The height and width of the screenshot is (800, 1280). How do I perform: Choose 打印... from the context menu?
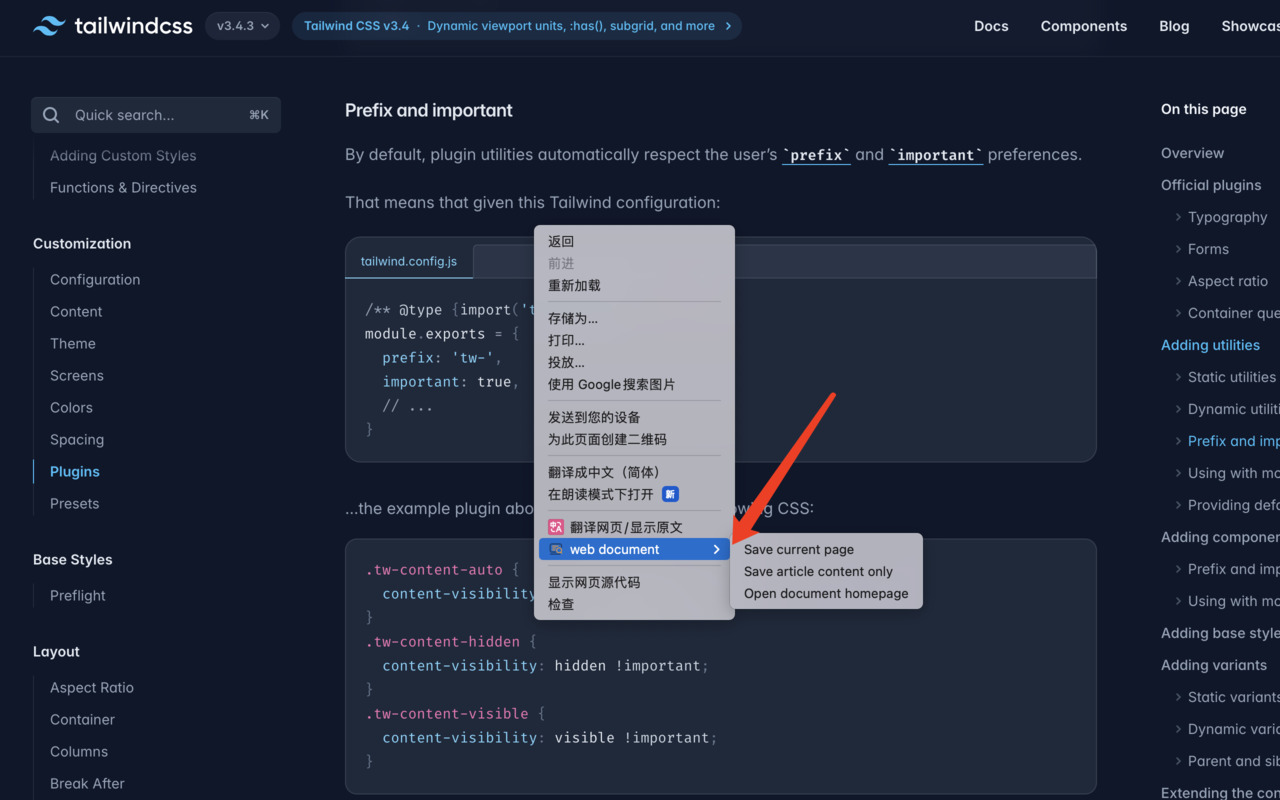coord(634,340)
